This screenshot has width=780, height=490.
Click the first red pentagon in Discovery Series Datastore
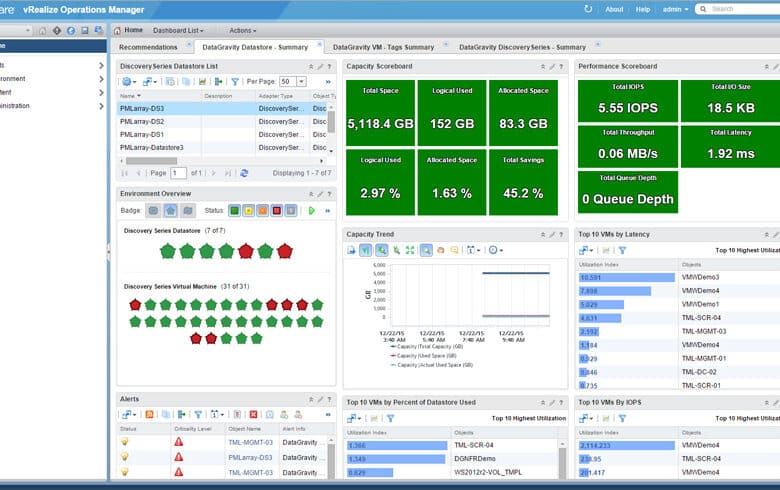tap(246, 251)
